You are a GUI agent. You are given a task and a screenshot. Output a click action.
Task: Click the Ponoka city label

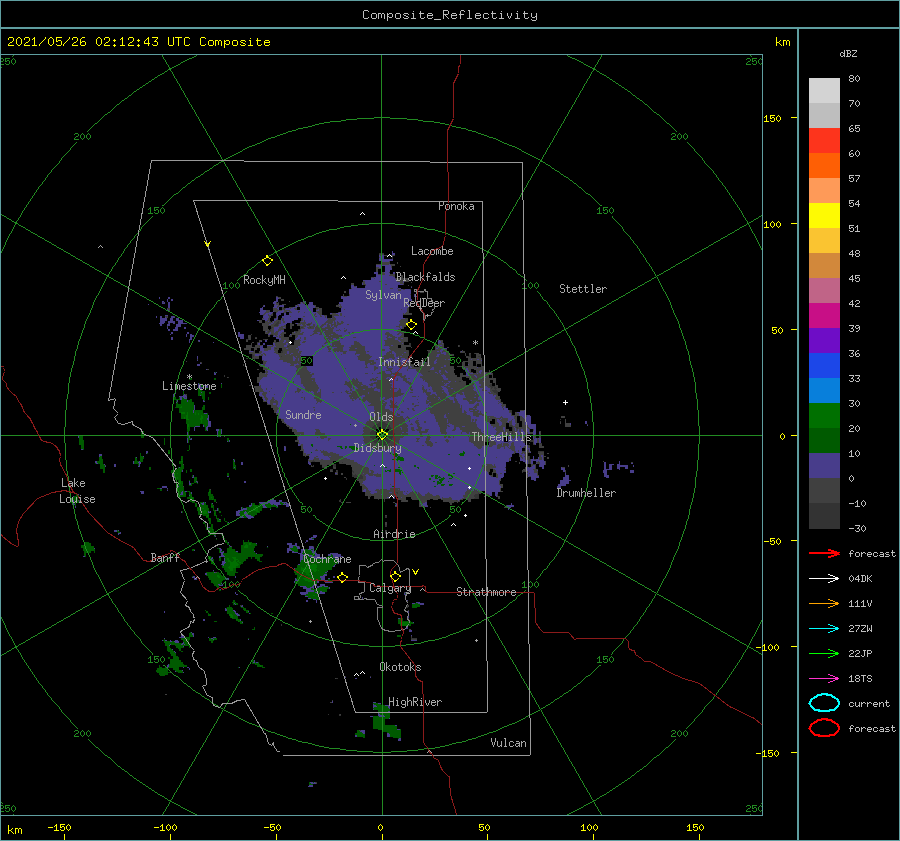(x=456, y=206)
